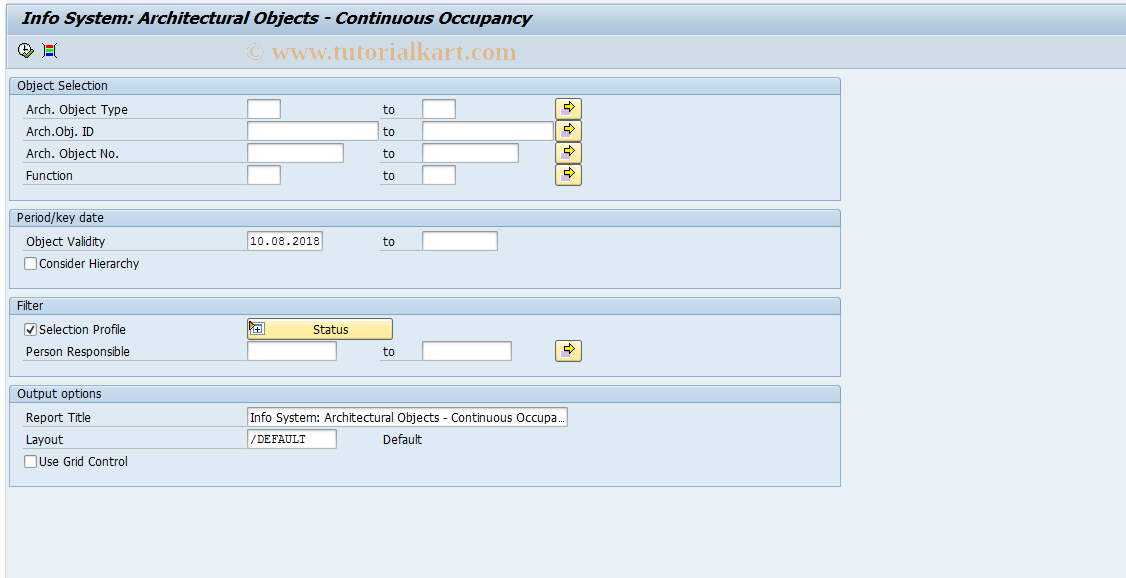Click the Function to field
The height and width of the screenshot is (578, 1126).
click(439, 175)
